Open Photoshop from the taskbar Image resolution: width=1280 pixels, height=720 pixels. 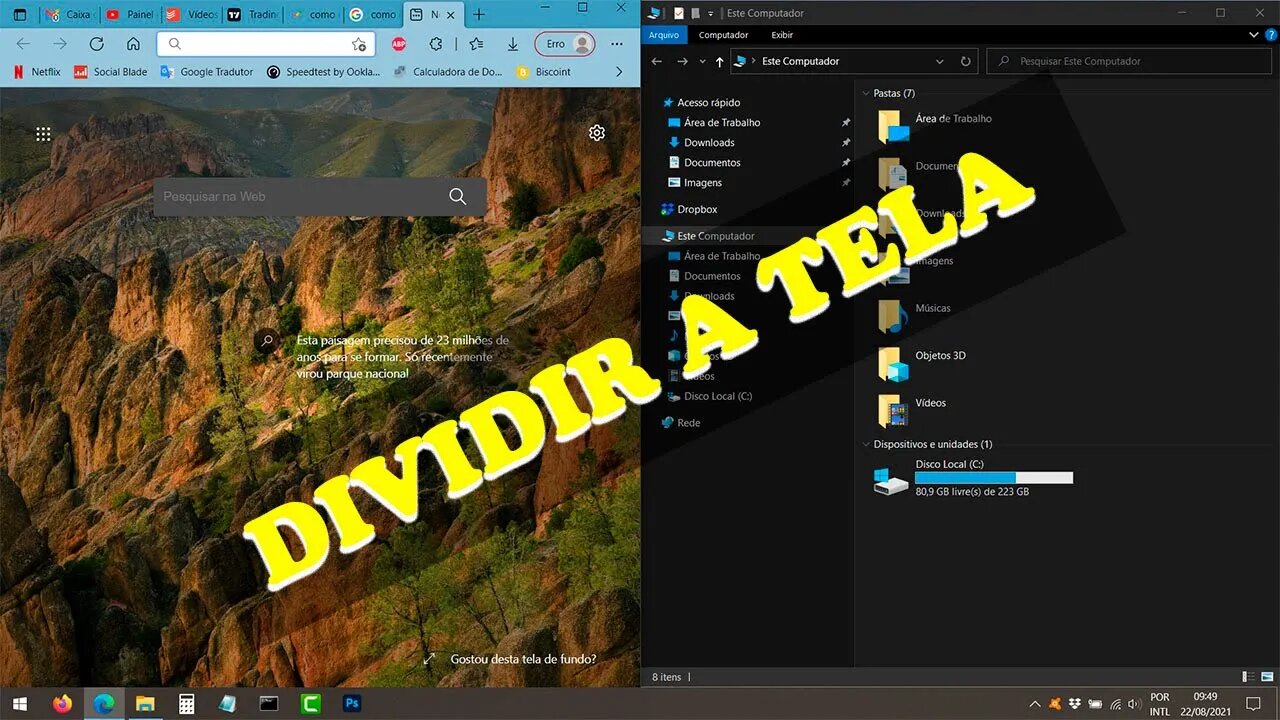coord(351,703)
